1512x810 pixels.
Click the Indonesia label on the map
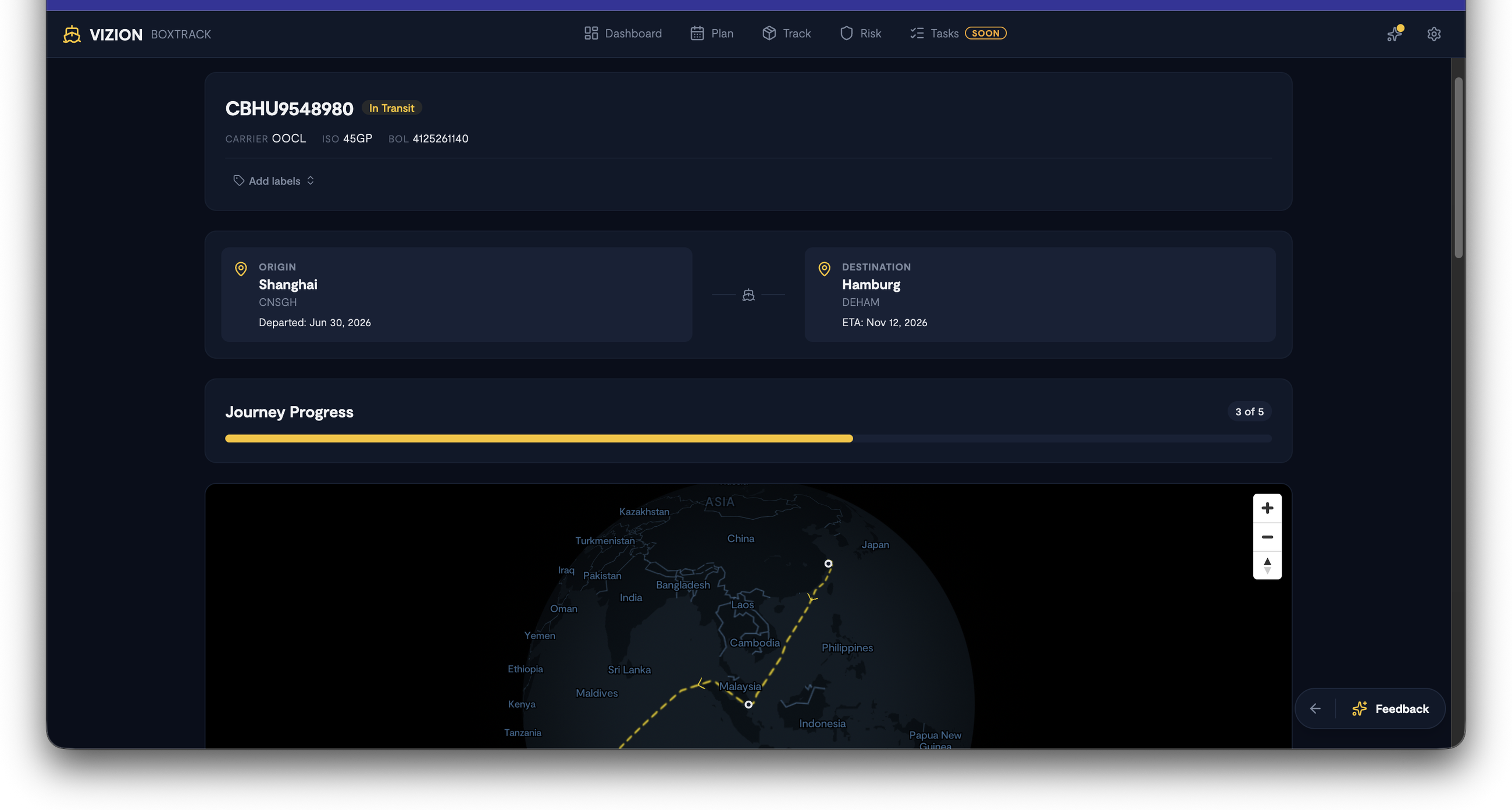(822, 724)
